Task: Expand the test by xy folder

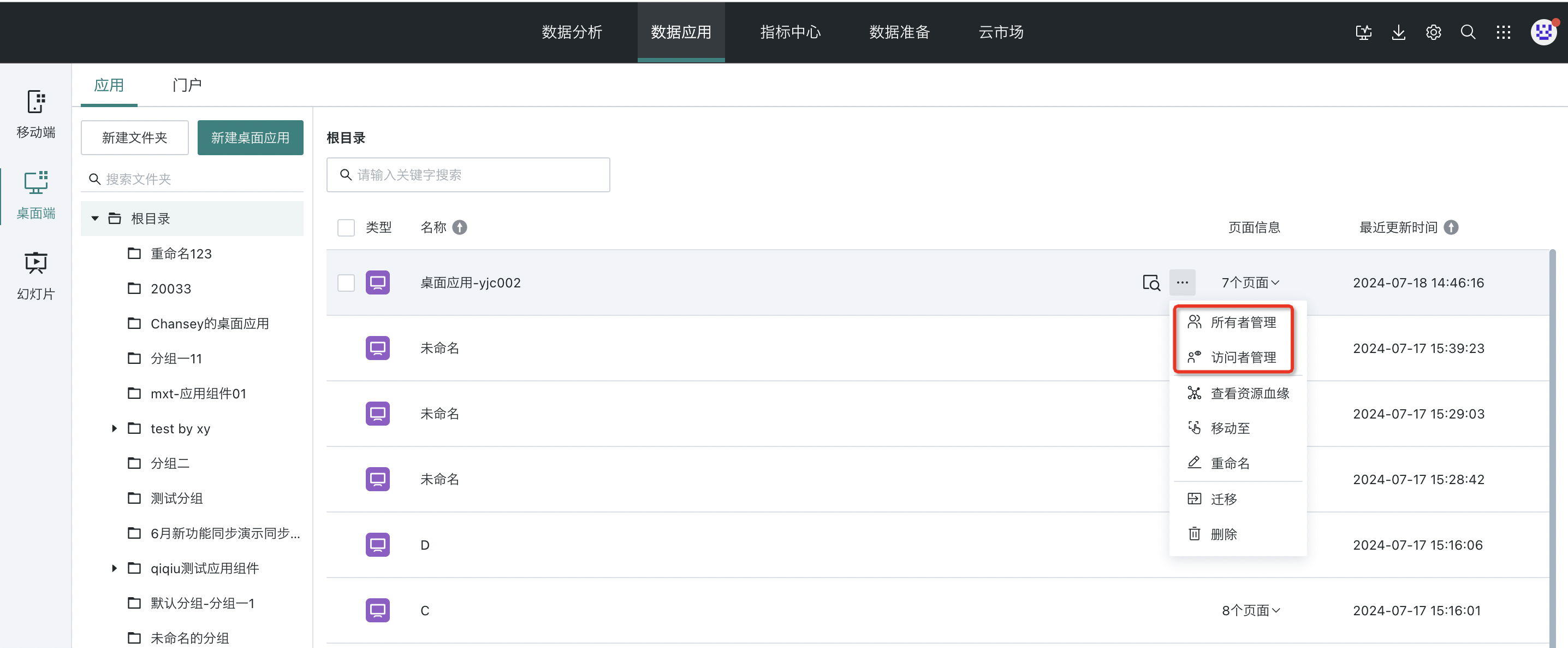Action: [114, 429]
